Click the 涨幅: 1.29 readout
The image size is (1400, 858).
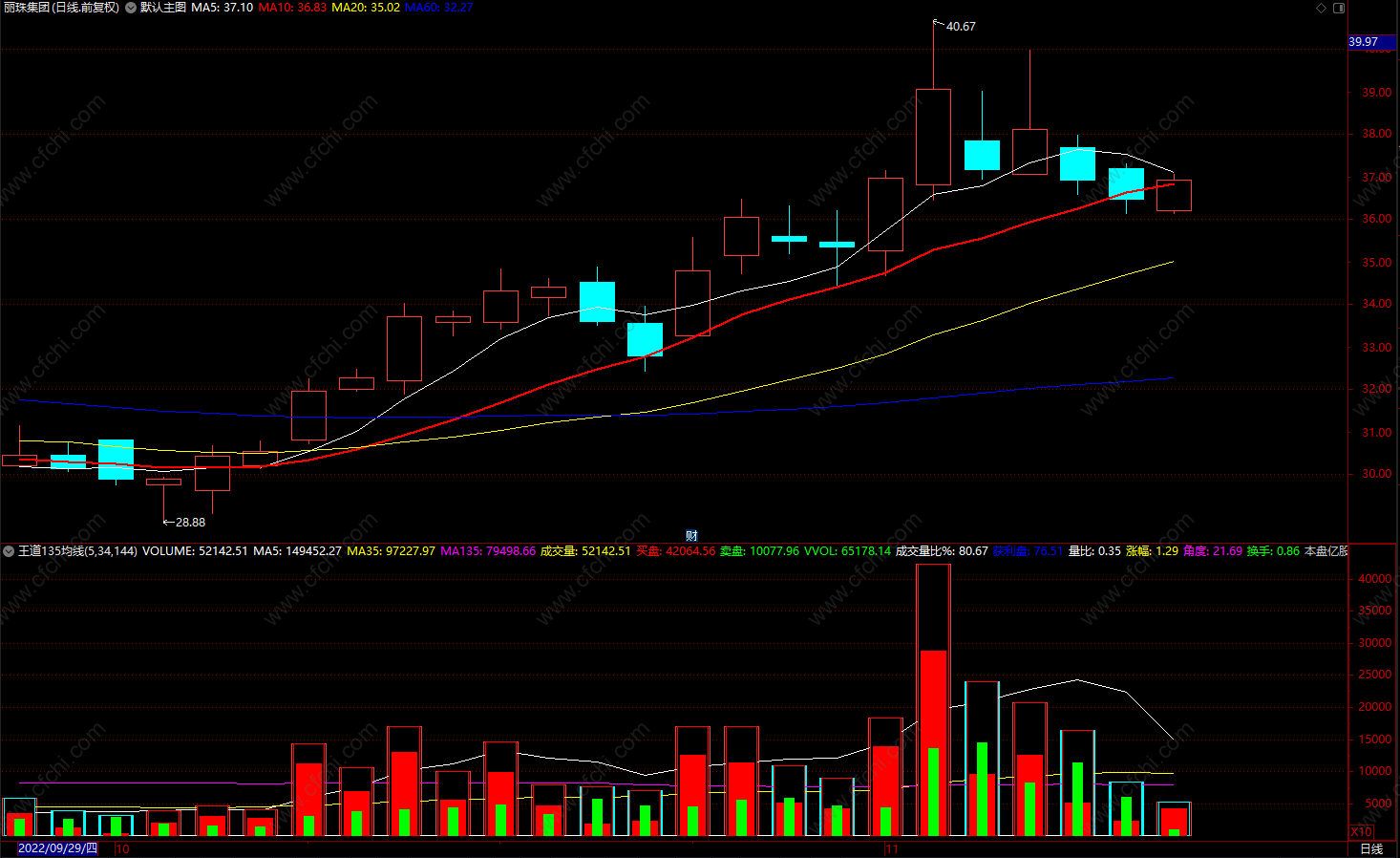(1152, 551)
